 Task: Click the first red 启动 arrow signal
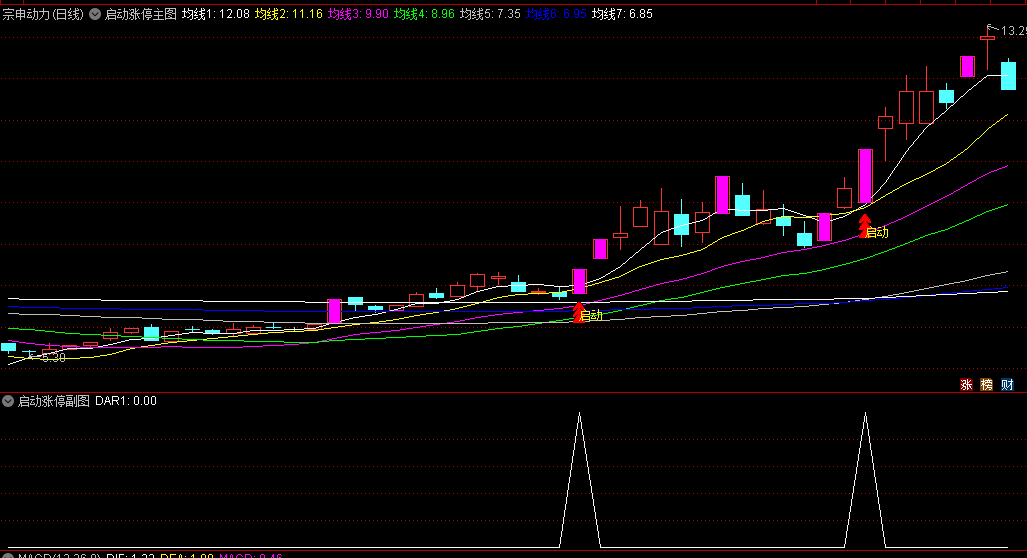[x=579, y=312]
